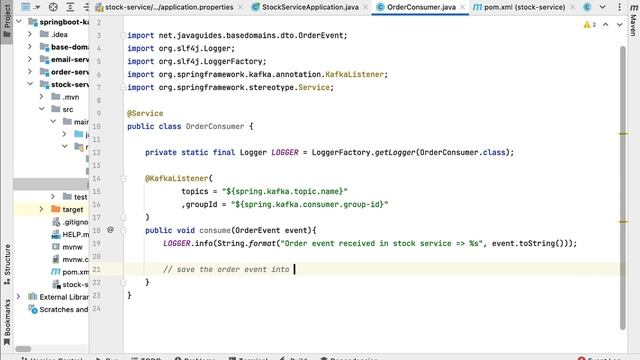The width and height of the screenshot is (640, 360).
Task: Collapse the src folder
Action: click(x=42, y=109)
